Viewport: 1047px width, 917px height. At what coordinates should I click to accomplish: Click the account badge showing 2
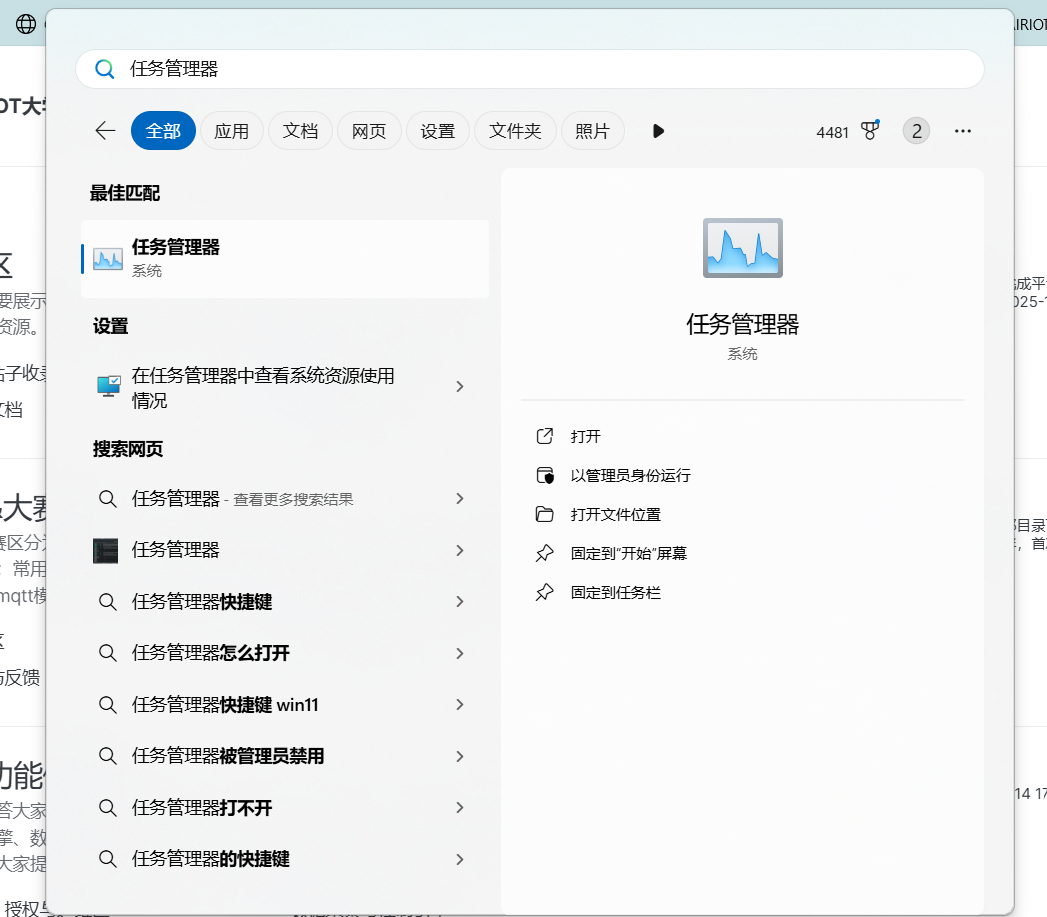(915, 131)
